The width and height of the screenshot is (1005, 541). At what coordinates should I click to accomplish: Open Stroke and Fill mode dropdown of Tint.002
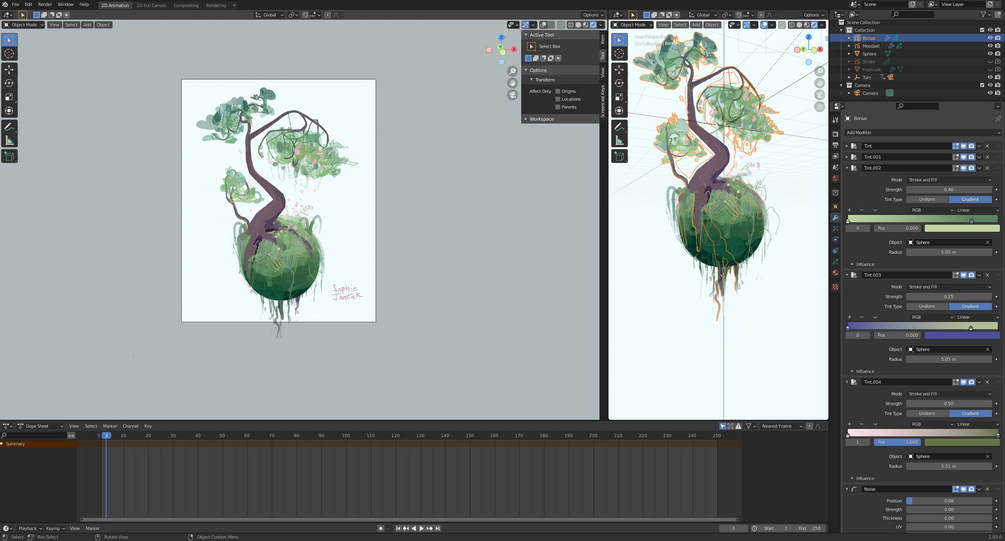[949, 180]
